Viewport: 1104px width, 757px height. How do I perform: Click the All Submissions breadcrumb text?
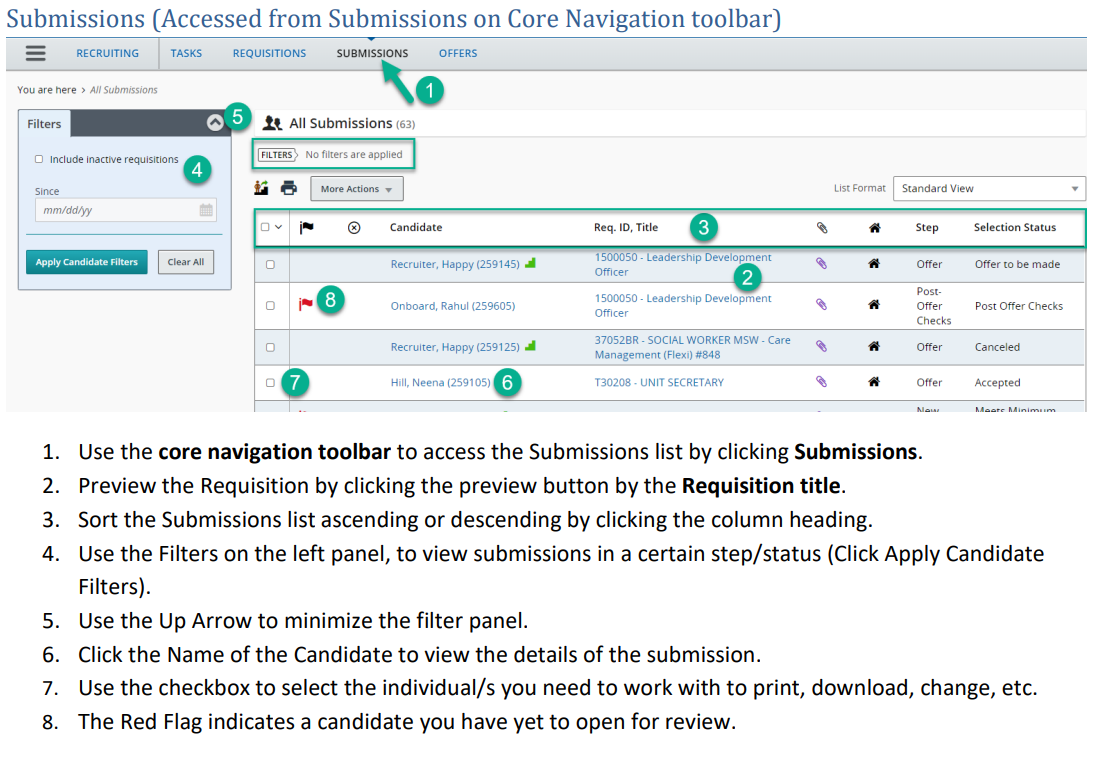coord(123,90)
